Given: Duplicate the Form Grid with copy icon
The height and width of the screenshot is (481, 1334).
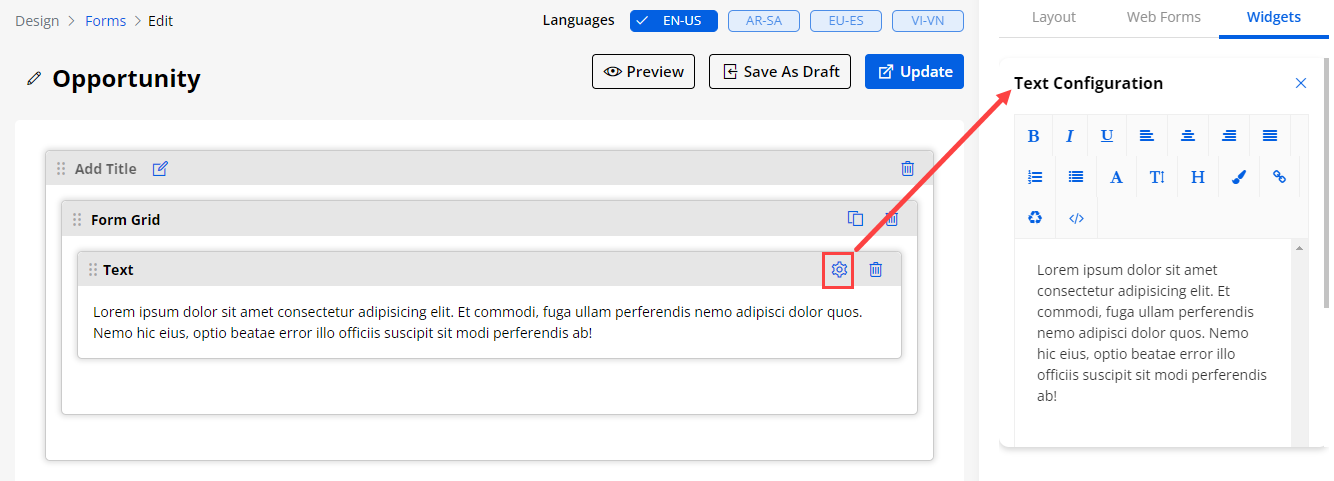Looking at the screenshot, I should [855, 219].
